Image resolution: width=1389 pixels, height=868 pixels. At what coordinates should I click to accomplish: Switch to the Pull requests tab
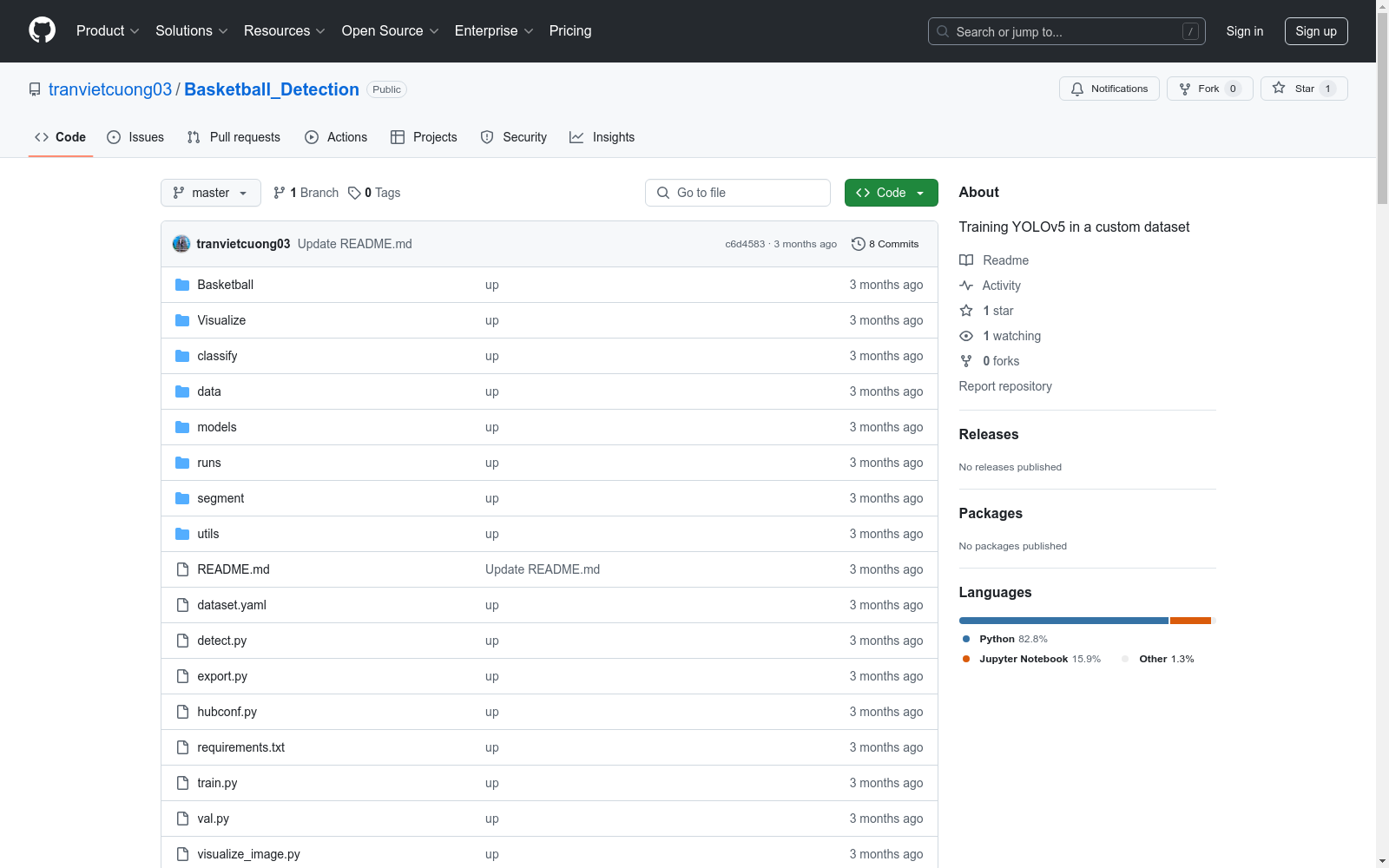click(234, 137)
